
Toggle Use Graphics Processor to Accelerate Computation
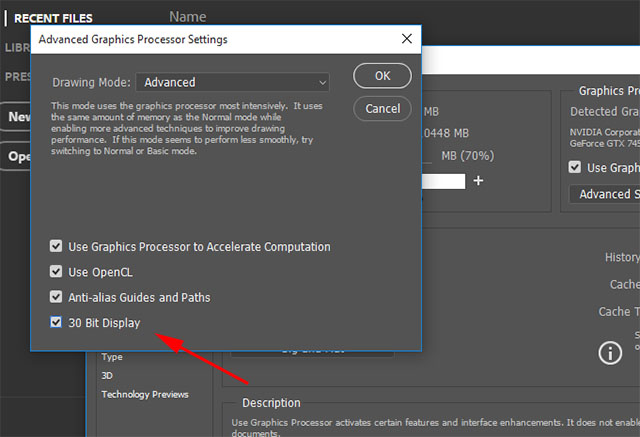56,246
